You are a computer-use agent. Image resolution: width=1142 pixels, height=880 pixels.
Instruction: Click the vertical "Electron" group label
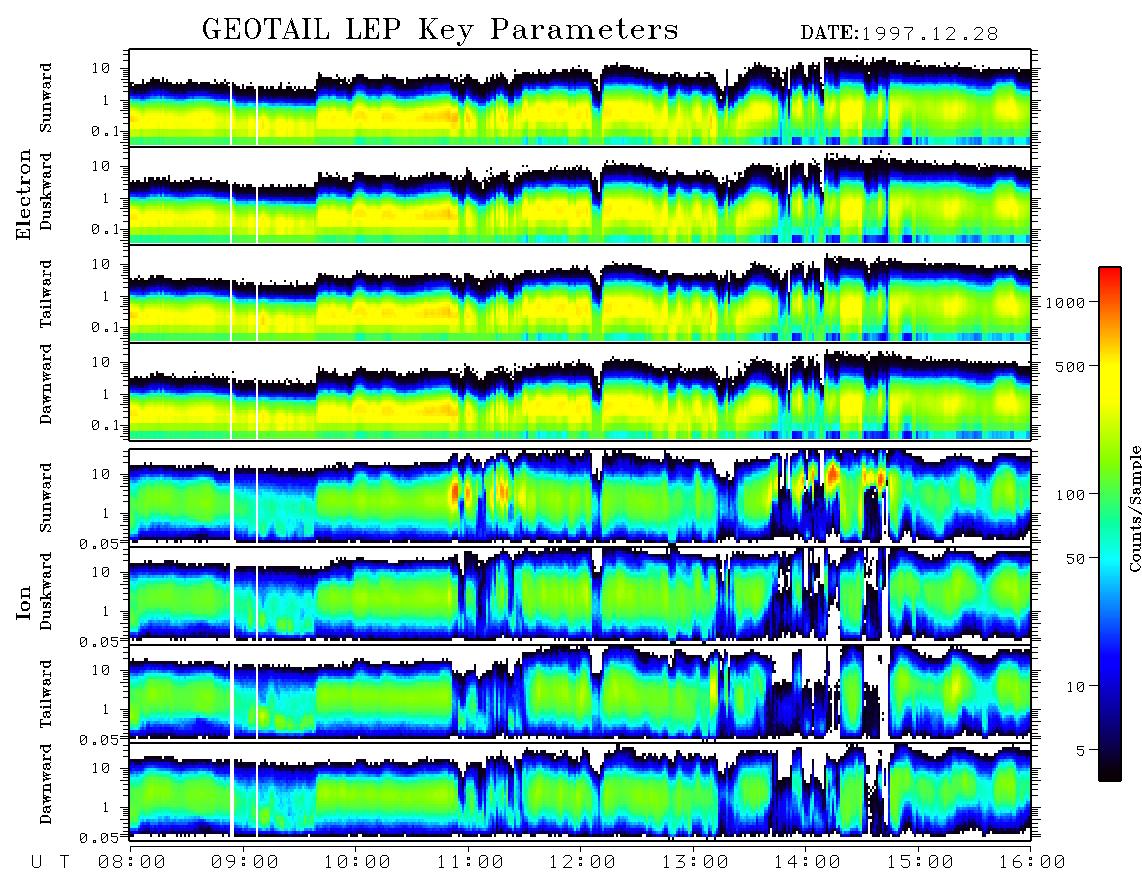pos(24,195)
